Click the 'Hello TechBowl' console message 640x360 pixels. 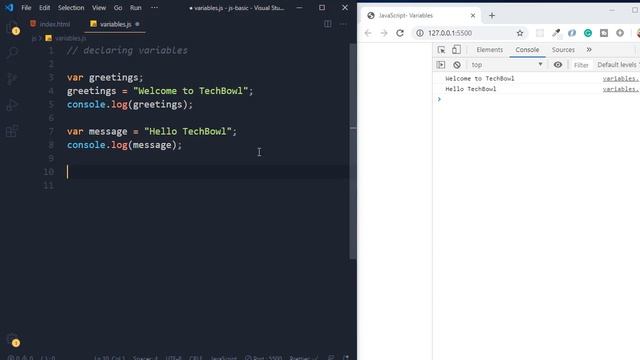pyautogui.click(x=471, y=89)
